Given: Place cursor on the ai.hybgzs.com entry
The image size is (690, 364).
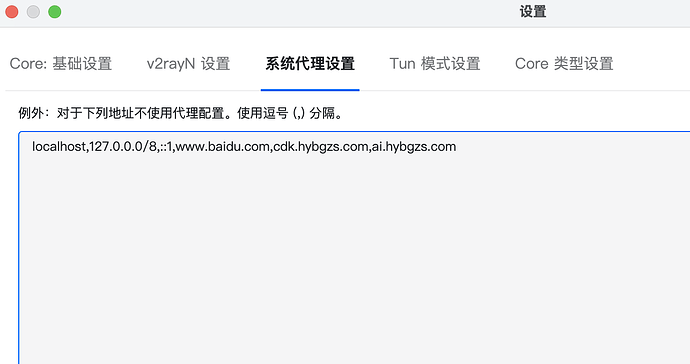Looking at the screenshot, I should click(x=414, y=147).
